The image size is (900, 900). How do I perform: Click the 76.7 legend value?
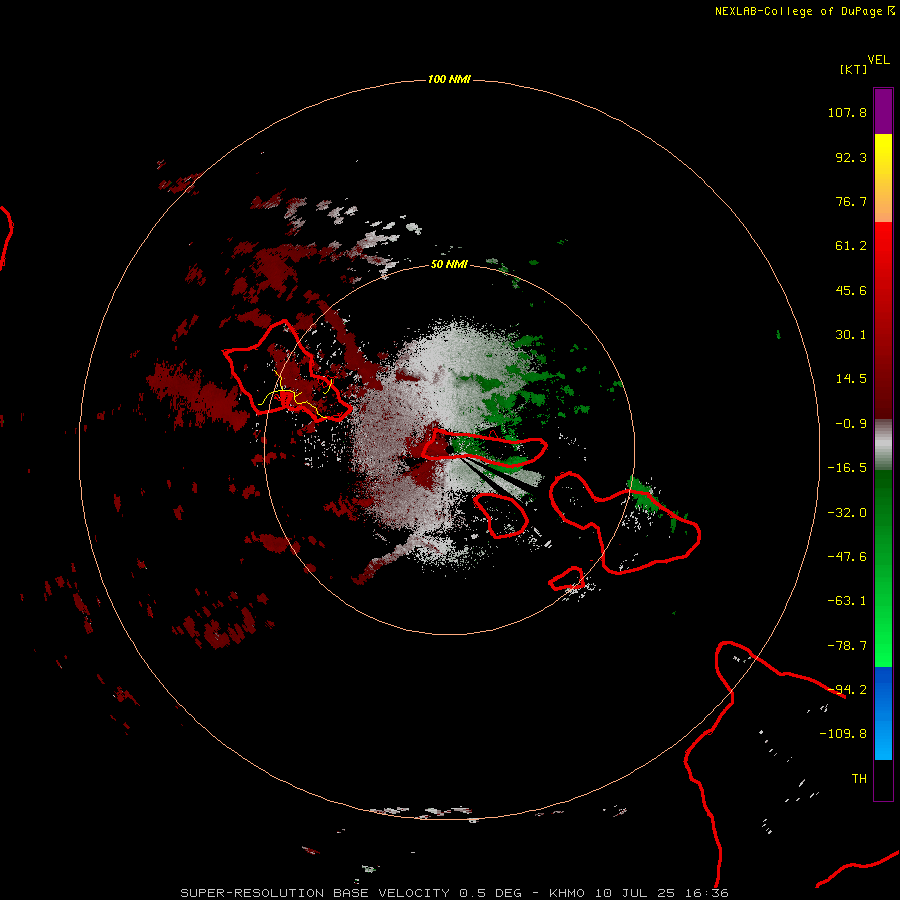851,201
